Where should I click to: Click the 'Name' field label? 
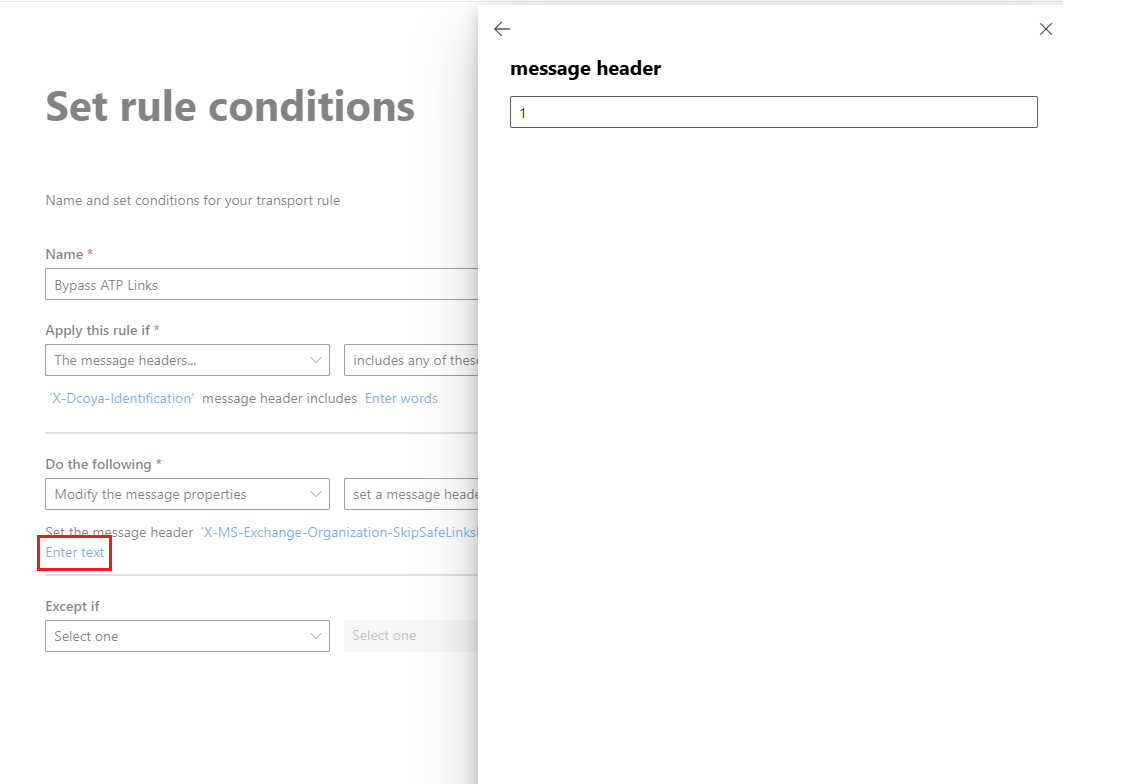click(x=64, y=255)
